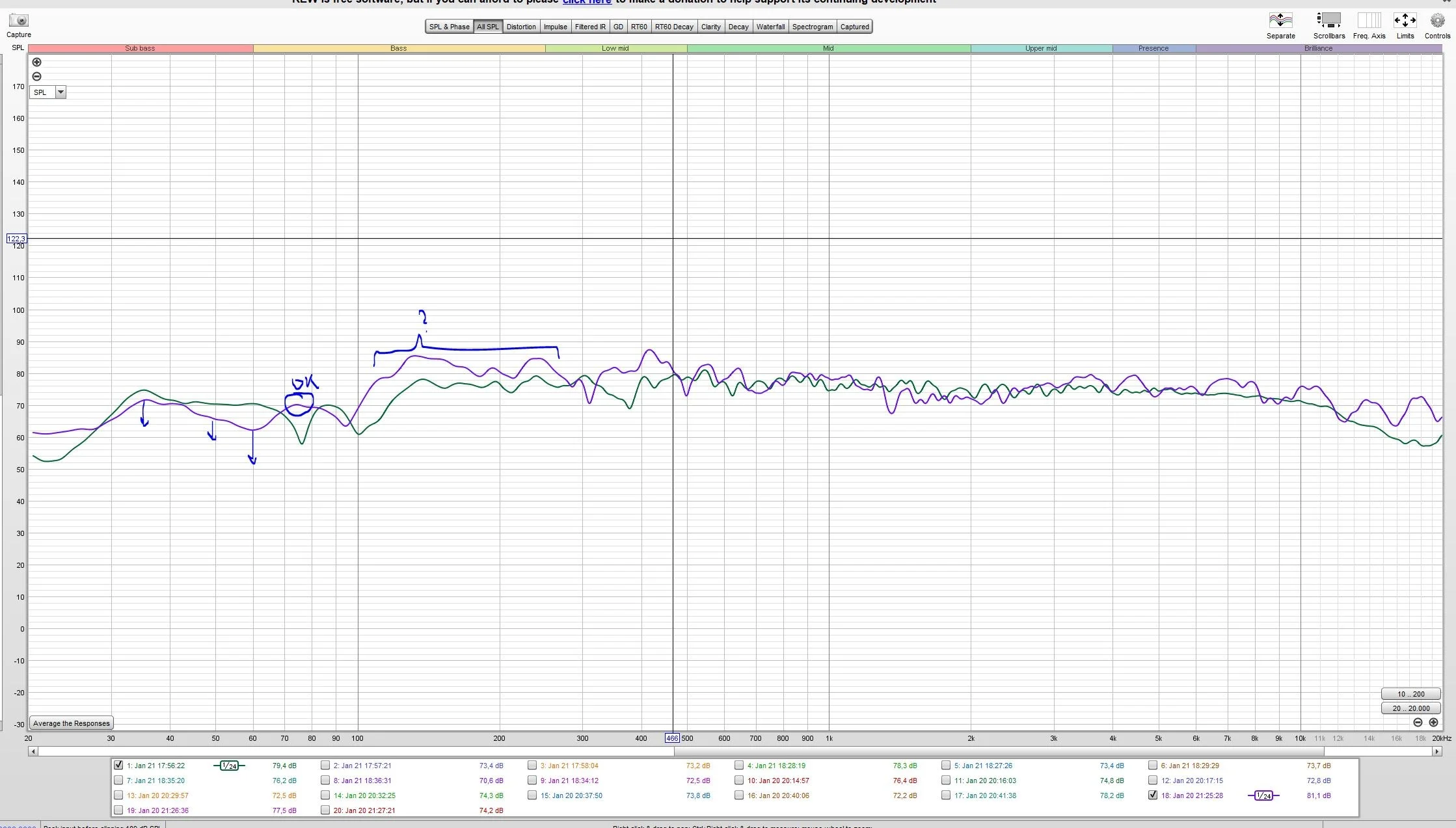
Task: Click the donation 'click here' link
Action: (587, 2)
